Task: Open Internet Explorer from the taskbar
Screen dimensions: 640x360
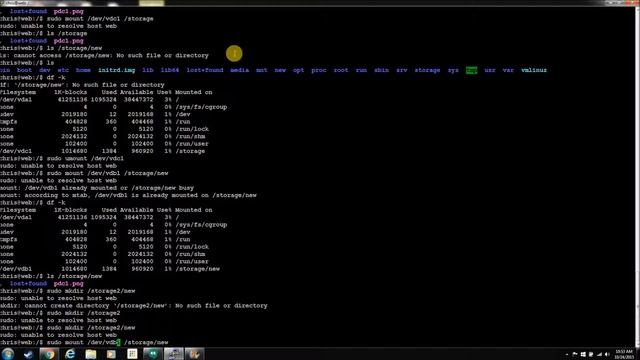Action: pos(70,354)
